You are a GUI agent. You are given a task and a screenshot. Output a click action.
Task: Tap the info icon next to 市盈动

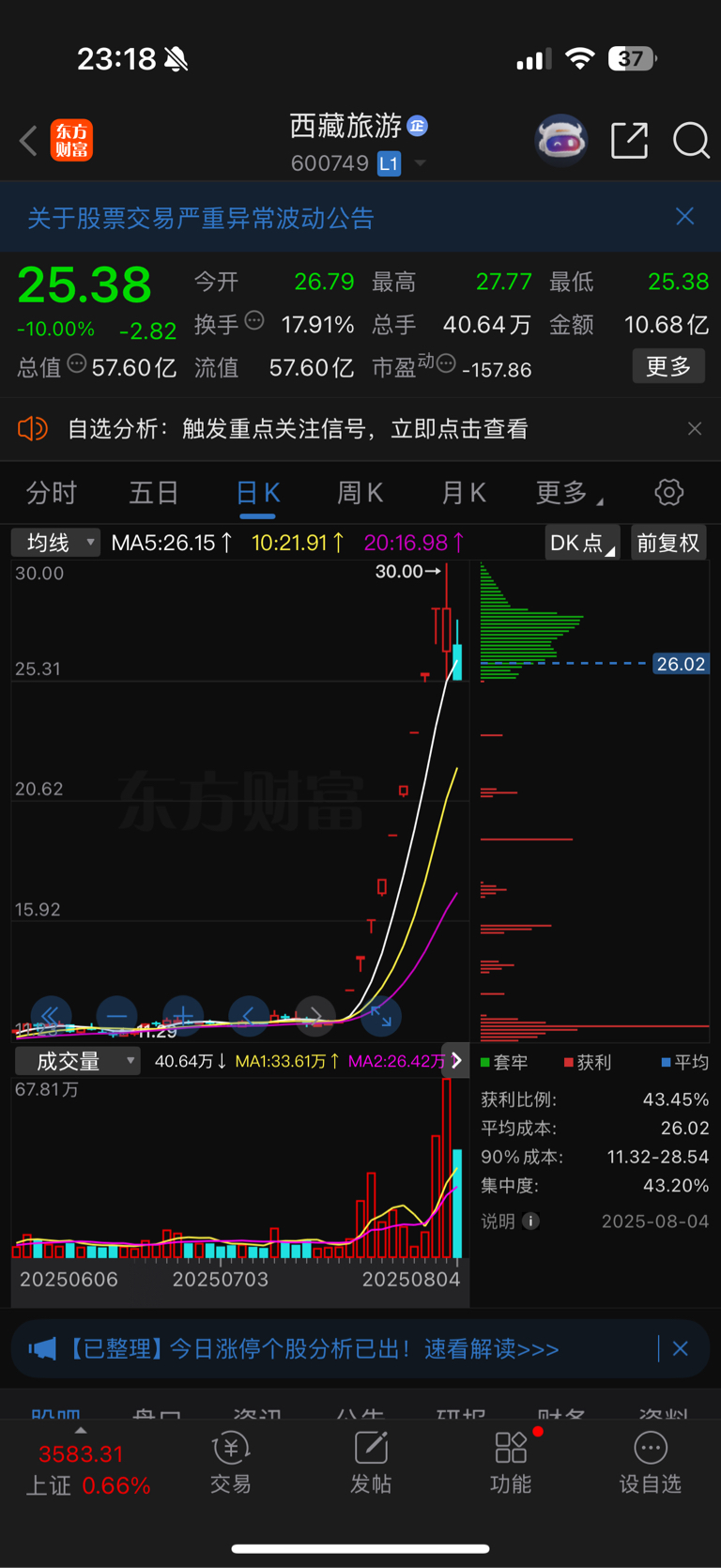pos(447,363)
